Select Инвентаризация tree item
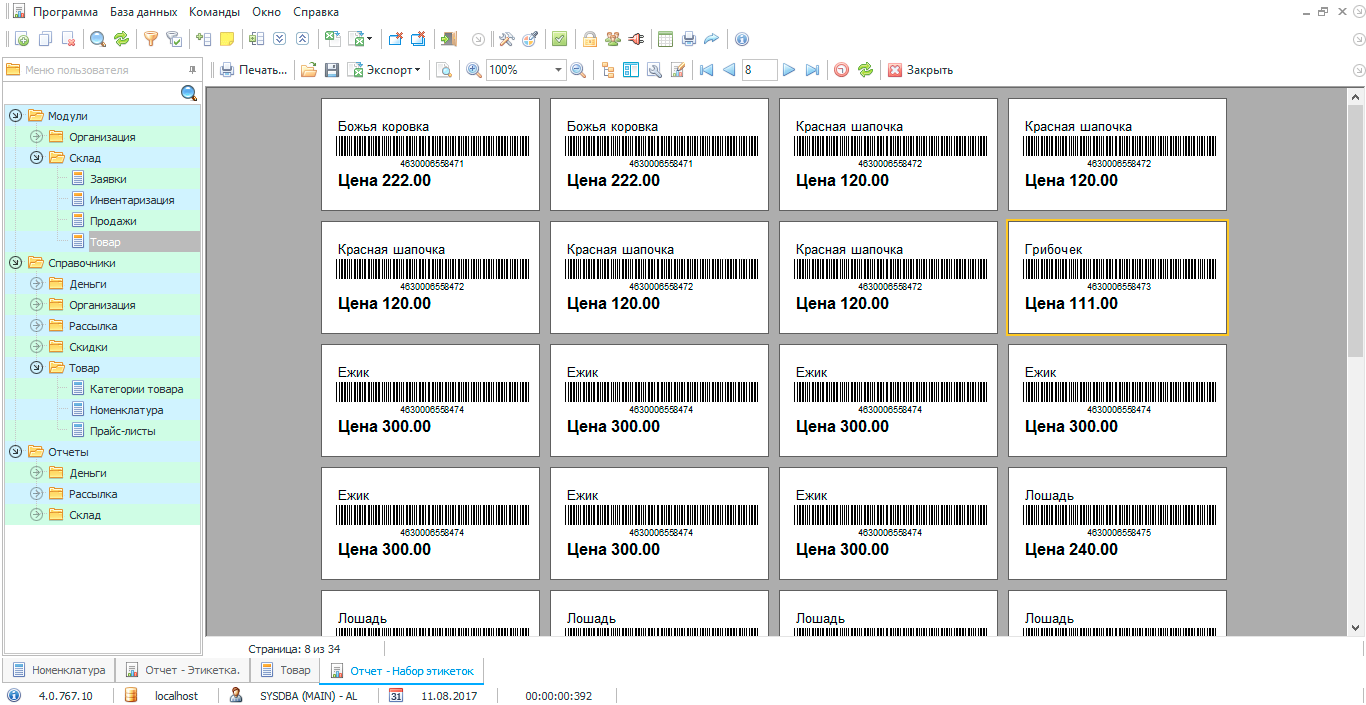 click(132, 200)
